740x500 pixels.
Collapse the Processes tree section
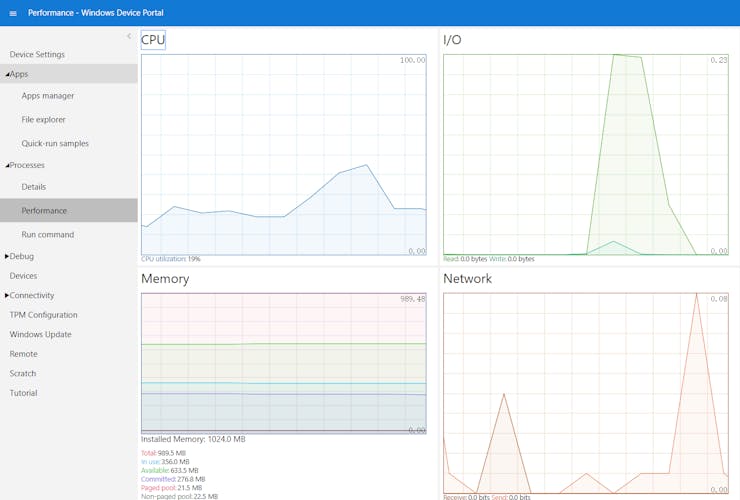point(7,166)
